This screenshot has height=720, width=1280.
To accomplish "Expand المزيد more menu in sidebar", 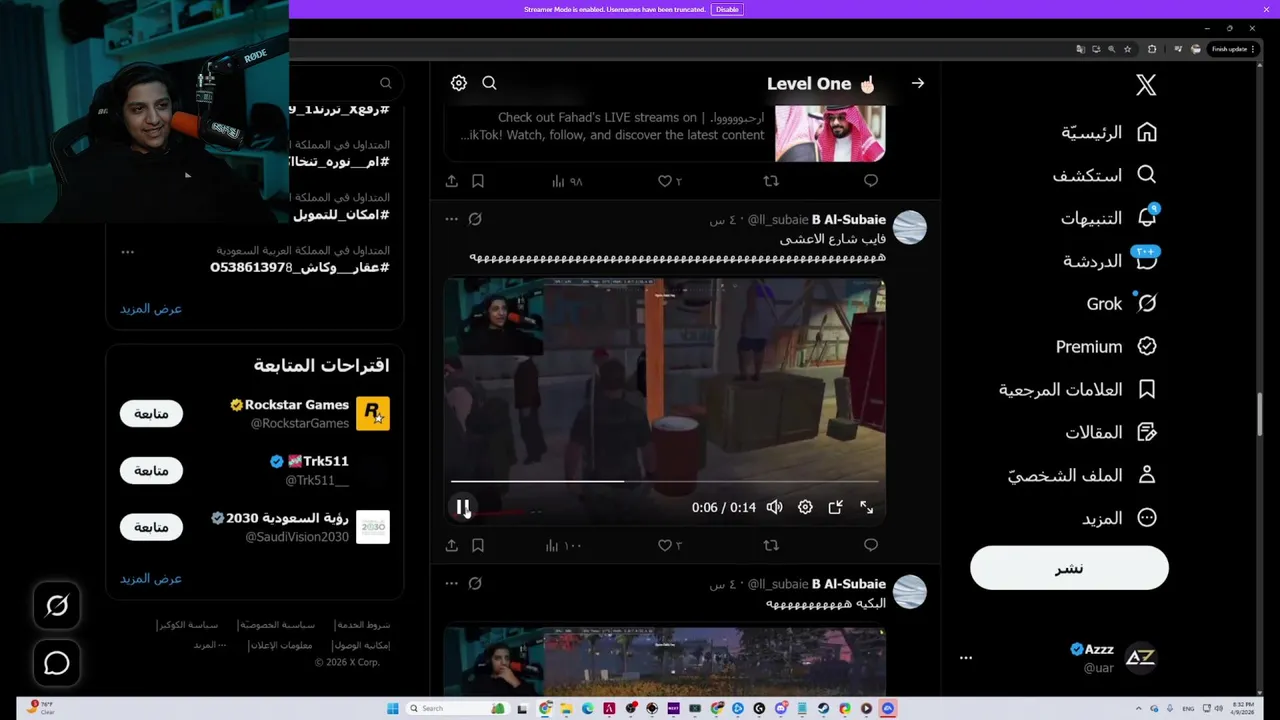I will coord(1118,518).
